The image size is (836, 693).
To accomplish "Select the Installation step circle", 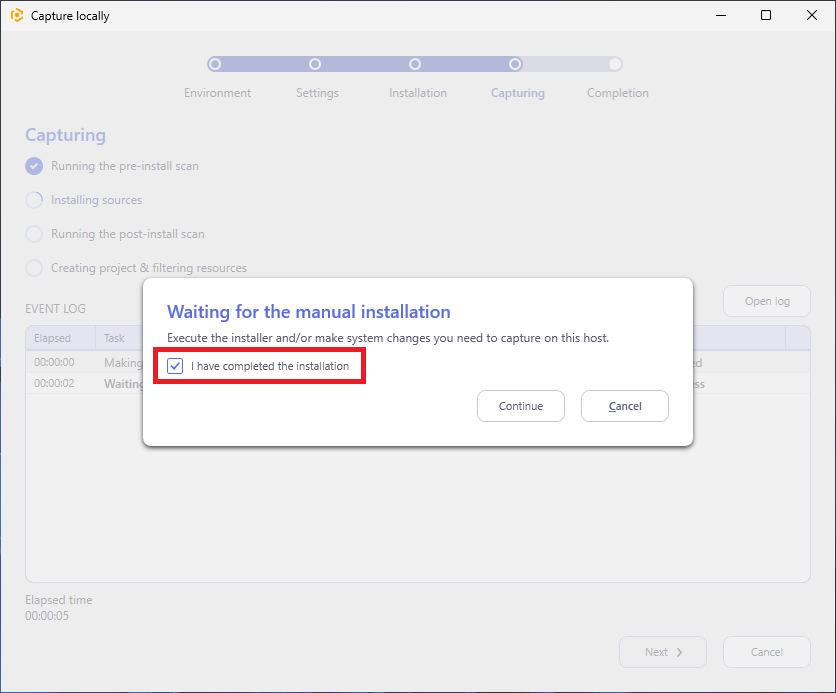I will click(415, 64).
